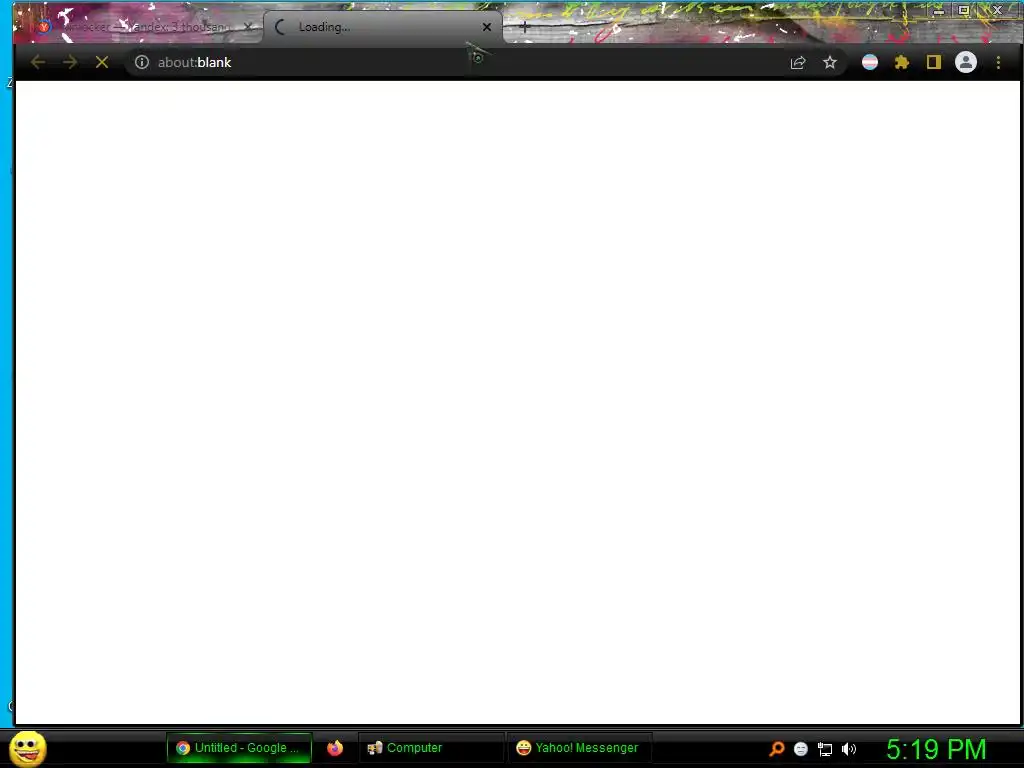Maximize the Chrome window
The image size is (1024, 768).
point(964,10)
